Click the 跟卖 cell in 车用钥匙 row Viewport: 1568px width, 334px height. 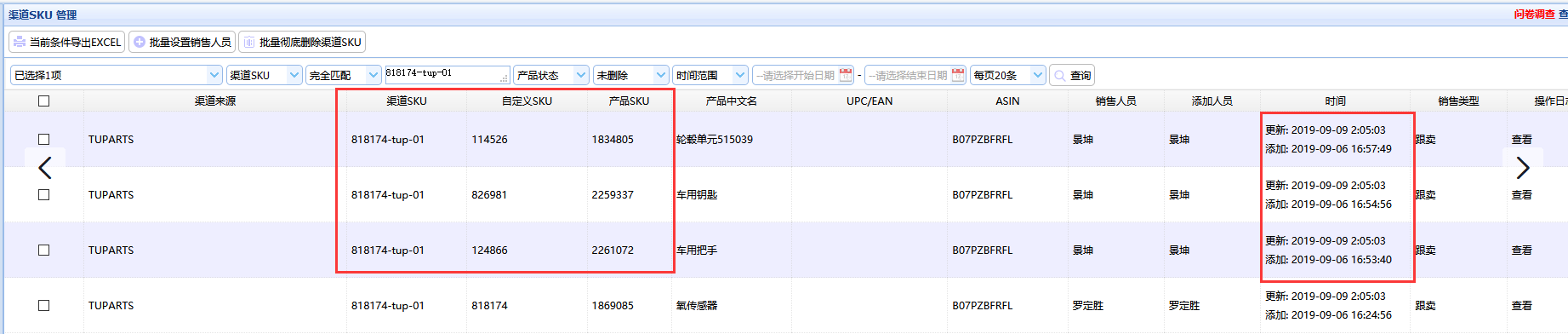click(1425, 194)
